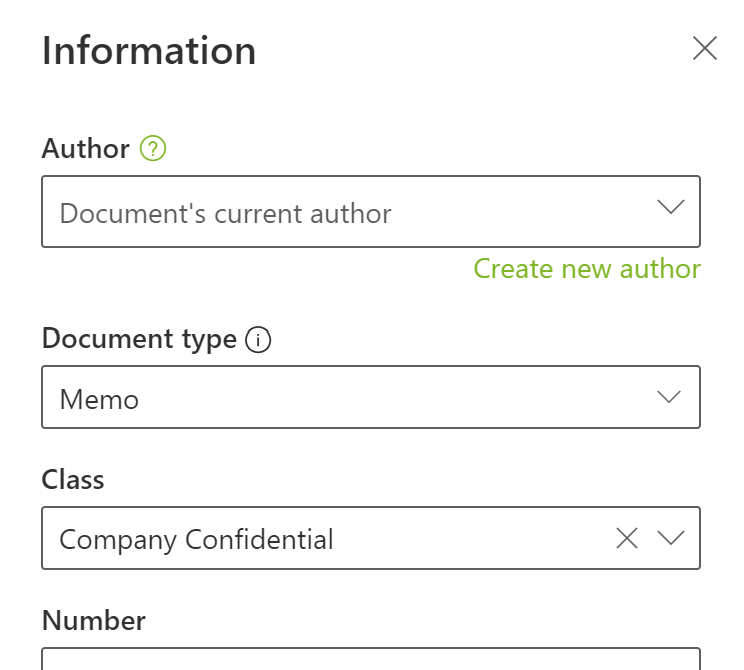Click the Author help question-mark icon
Image resolution: width=744 pixels, height=670 pixels.
[153, 149]
